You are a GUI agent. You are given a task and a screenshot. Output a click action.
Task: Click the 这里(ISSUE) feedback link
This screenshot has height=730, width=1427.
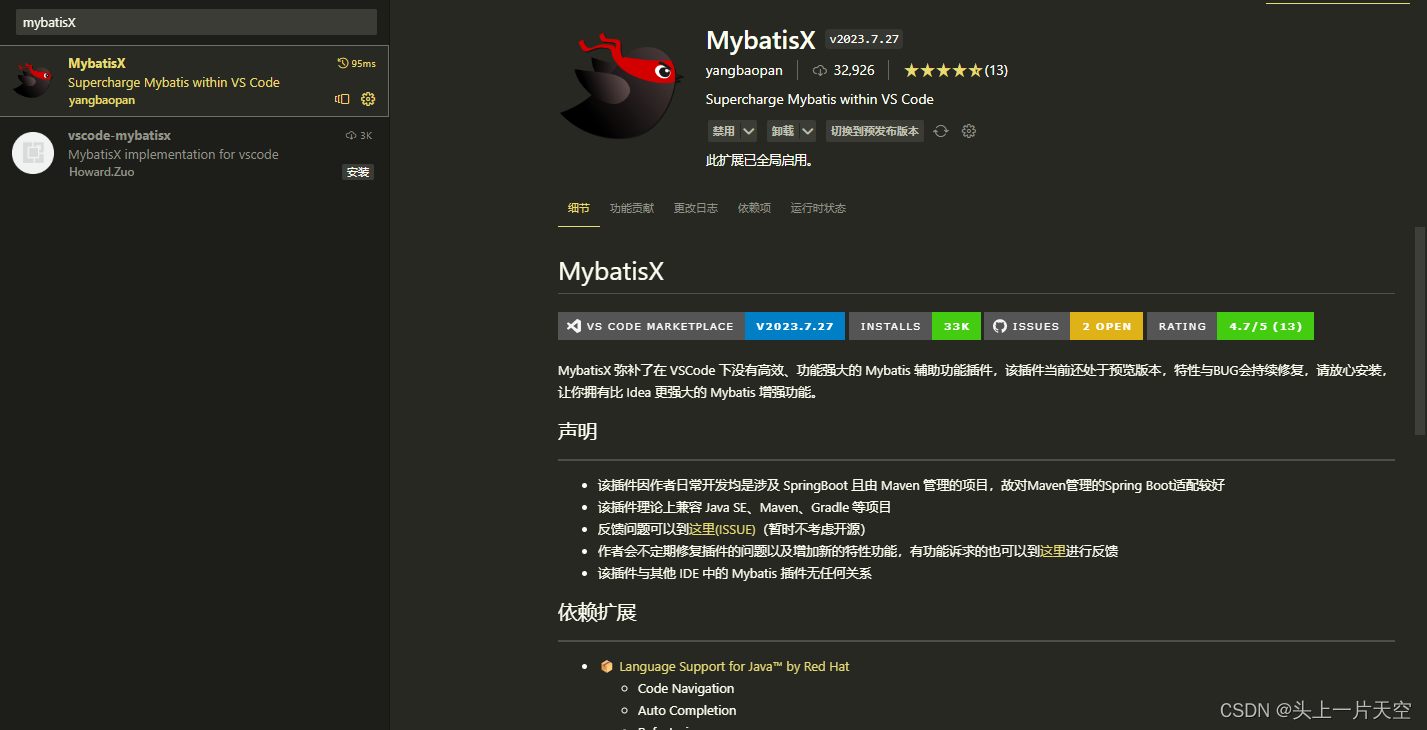click(722, 529)
